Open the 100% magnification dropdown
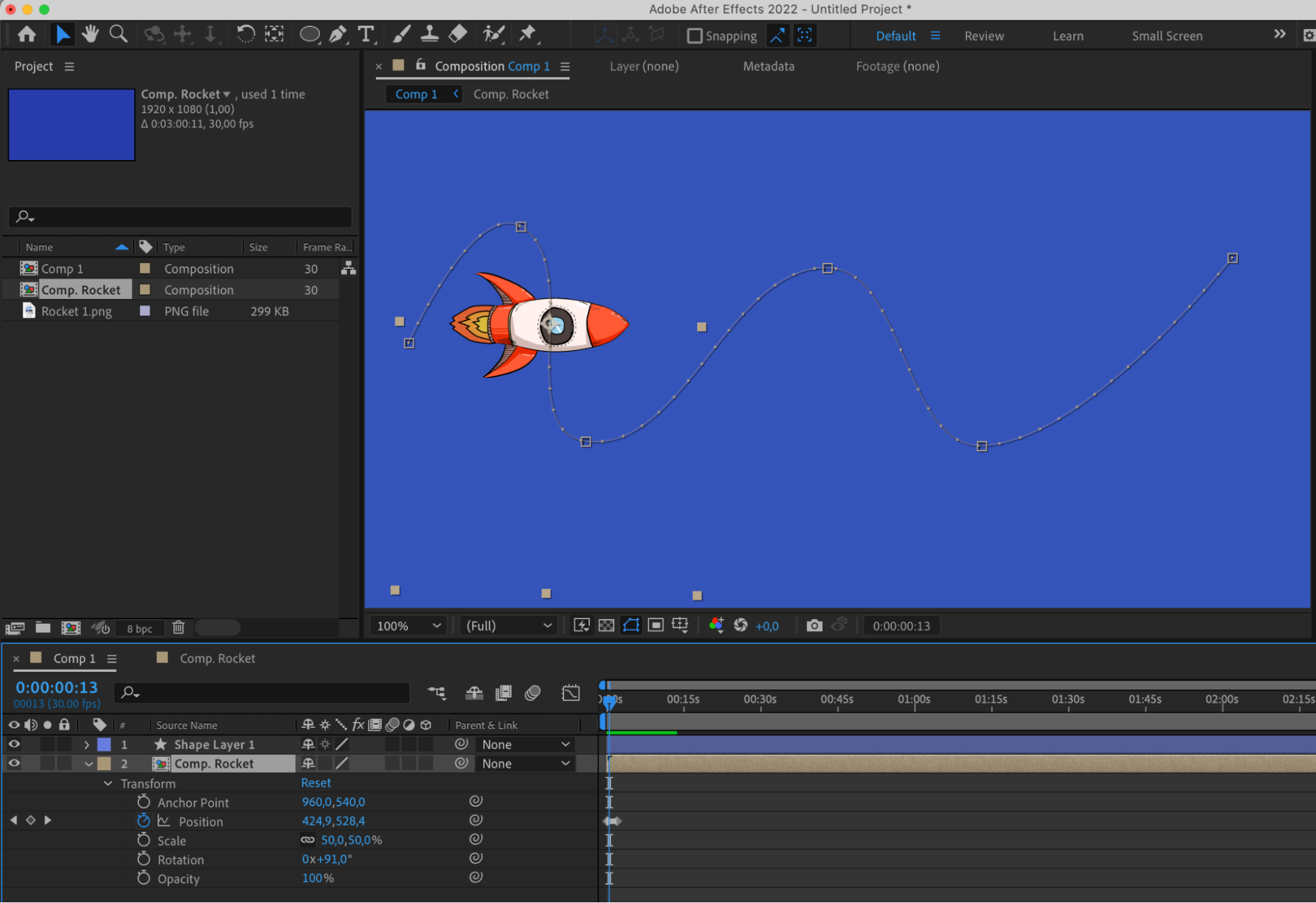The image size is (1316, 903). click(408, 626)
